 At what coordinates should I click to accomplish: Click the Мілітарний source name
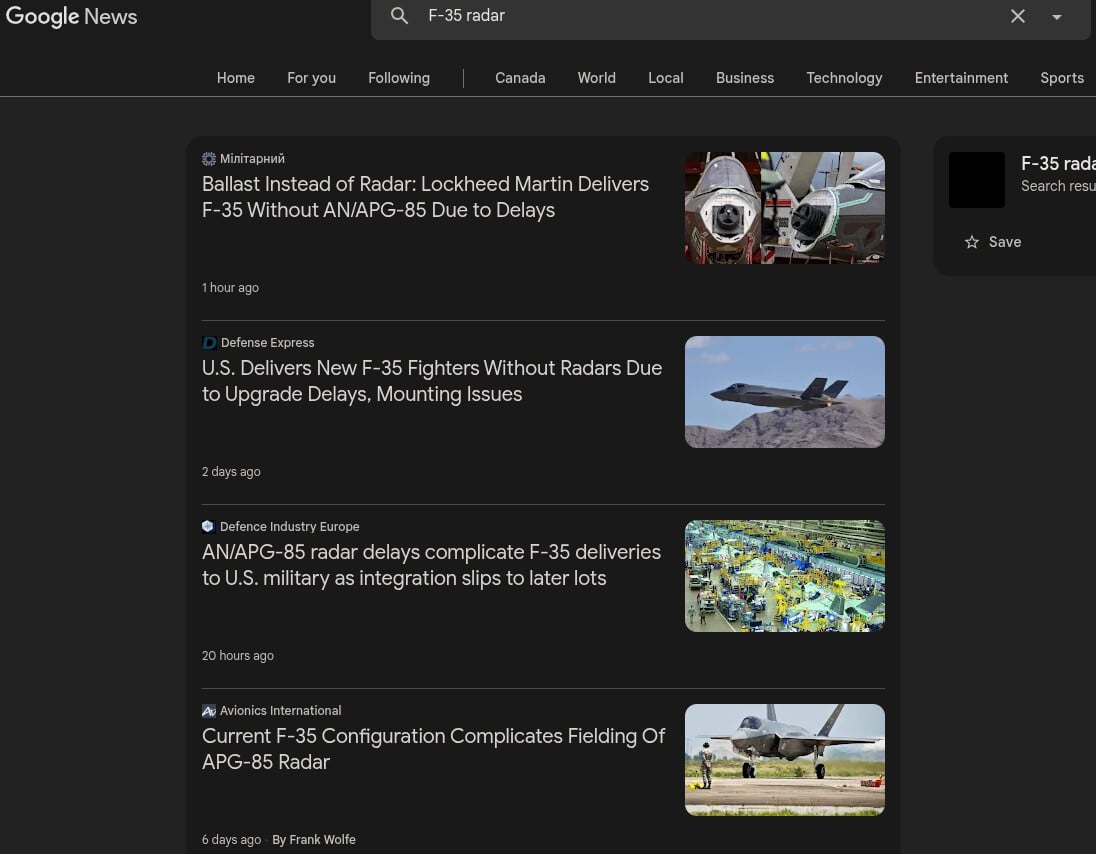252,159
